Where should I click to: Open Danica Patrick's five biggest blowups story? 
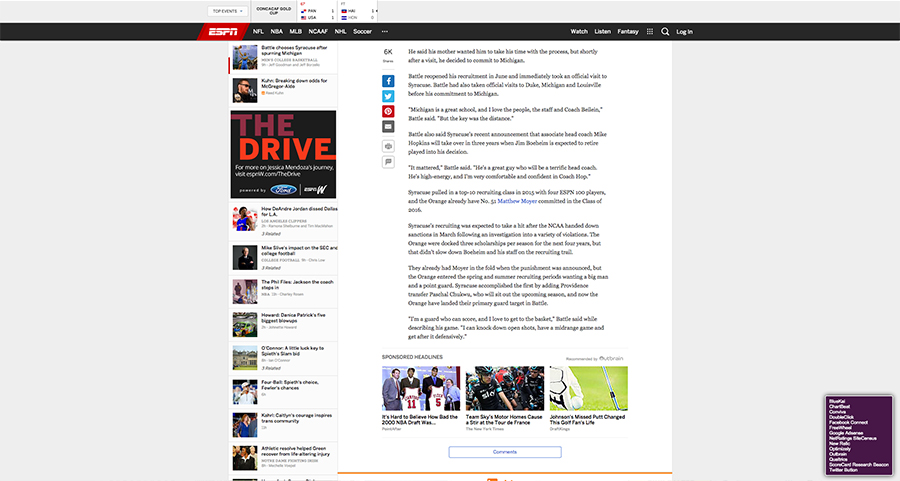293,318
